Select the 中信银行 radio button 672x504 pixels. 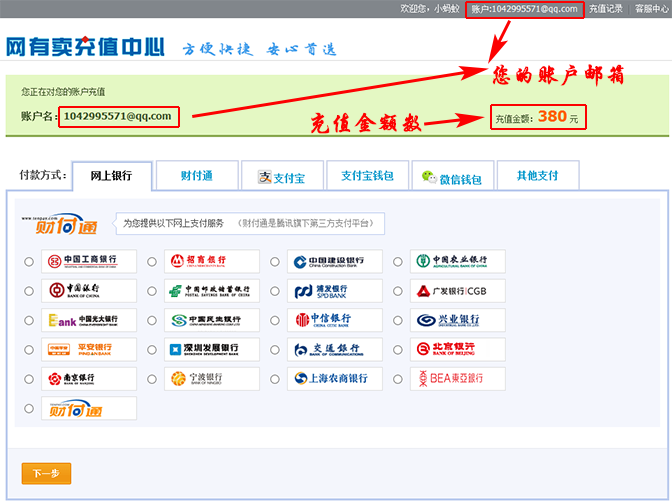tap(275, 320)
